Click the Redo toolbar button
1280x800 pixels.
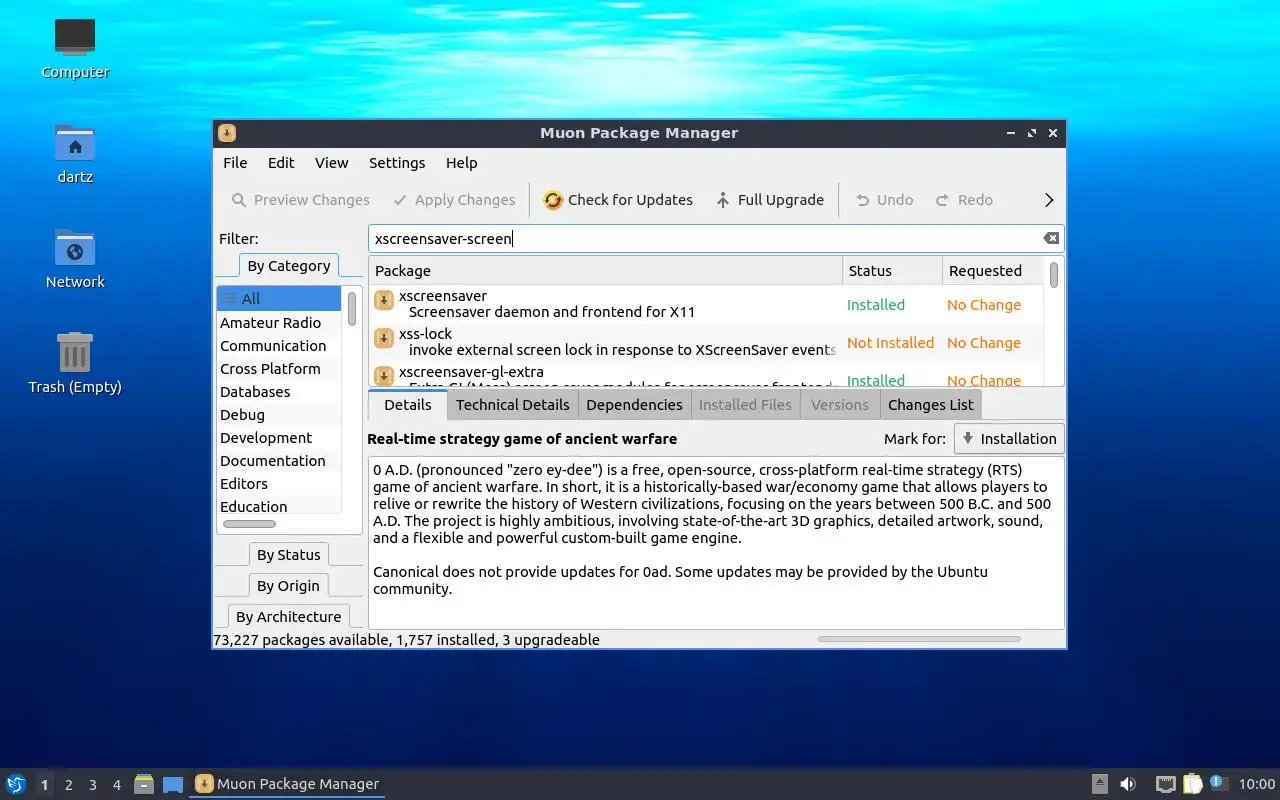(964, 200)
